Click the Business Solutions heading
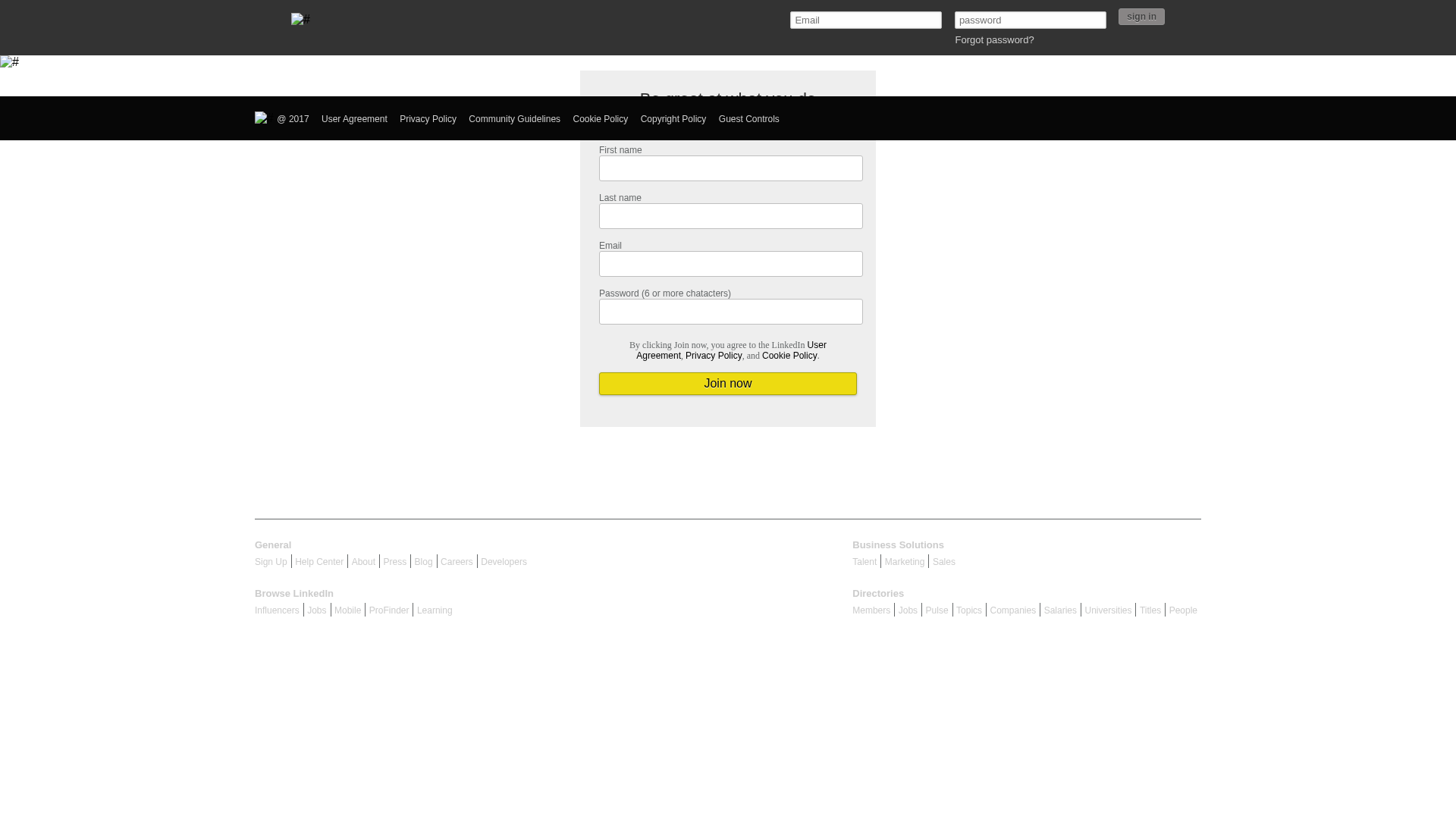 tap(898, 545)
